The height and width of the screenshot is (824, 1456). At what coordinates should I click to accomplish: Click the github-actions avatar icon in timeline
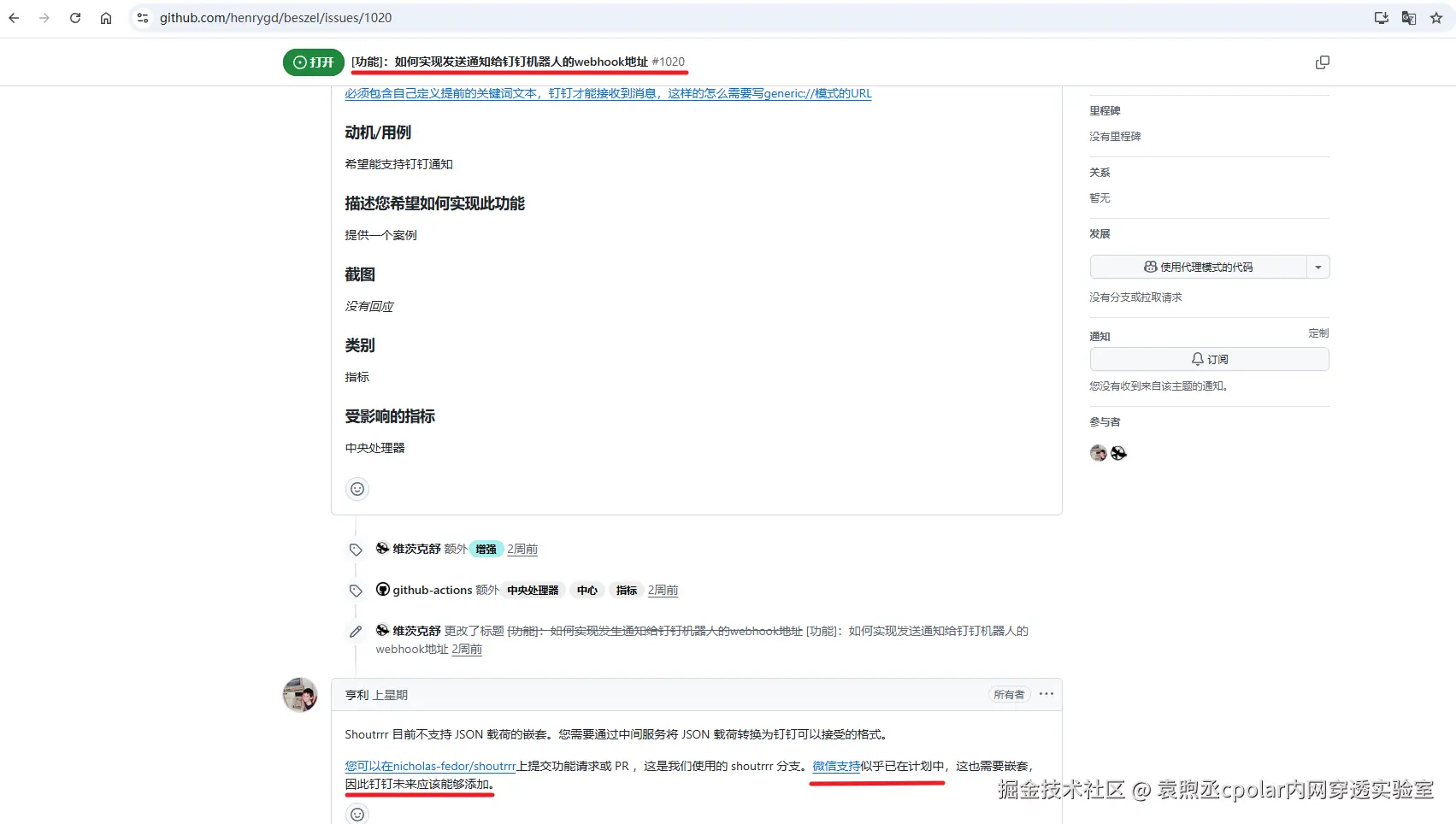[x=383, y=590]
